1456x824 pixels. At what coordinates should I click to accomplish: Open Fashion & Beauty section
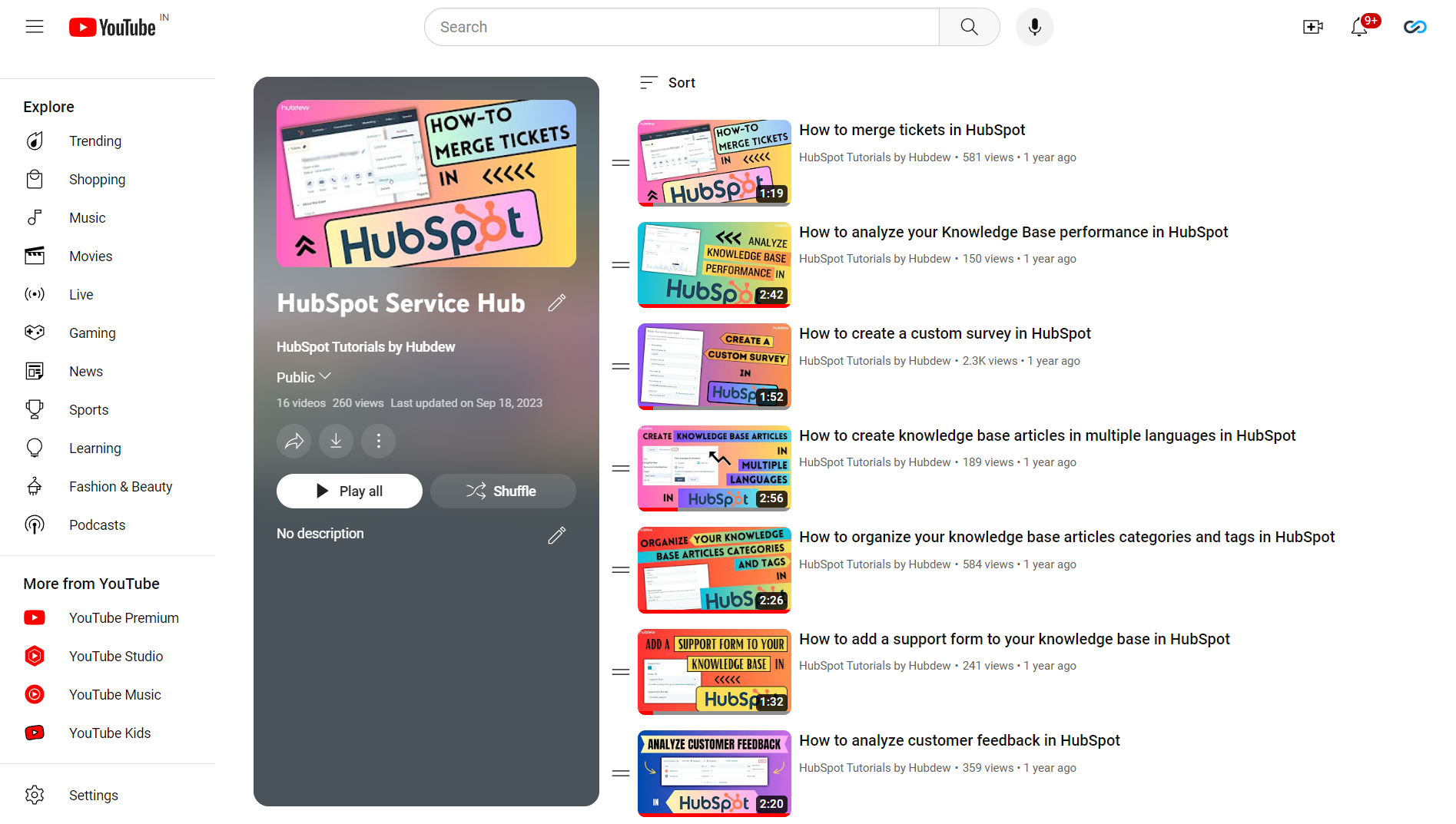click(x=121, y=486)
